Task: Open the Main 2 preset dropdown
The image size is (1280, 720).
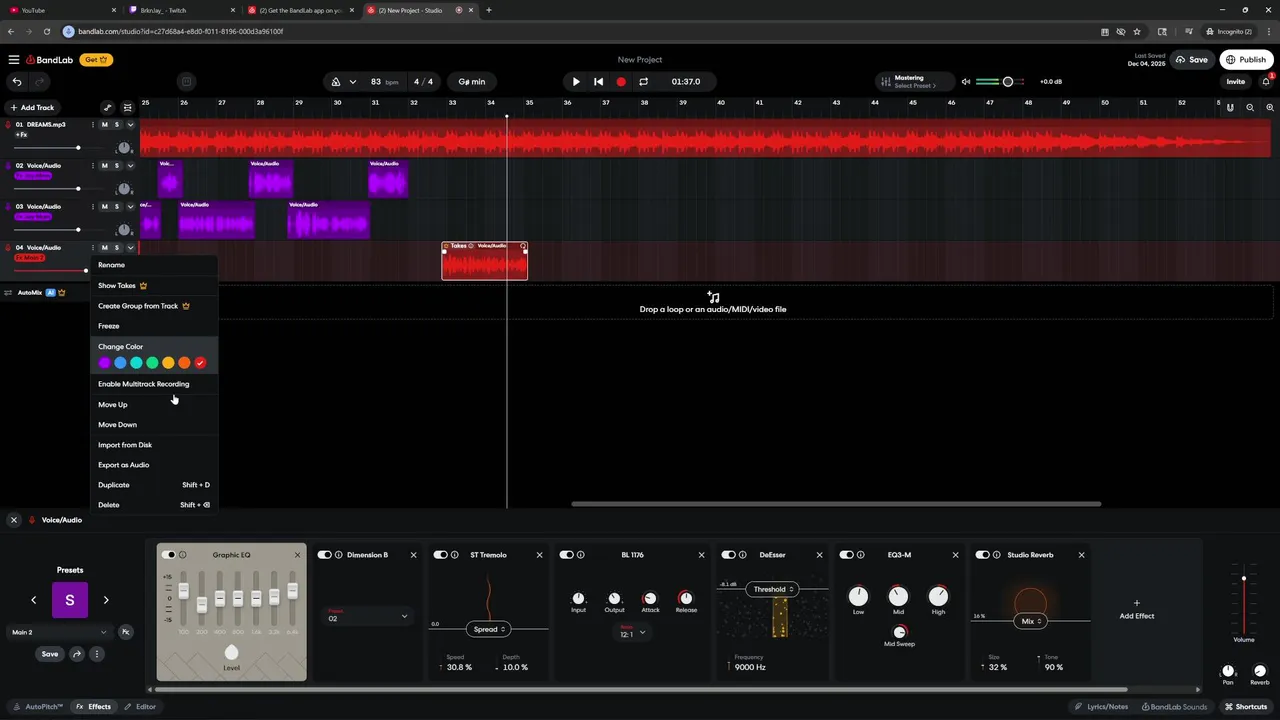Action: [59, 632]
